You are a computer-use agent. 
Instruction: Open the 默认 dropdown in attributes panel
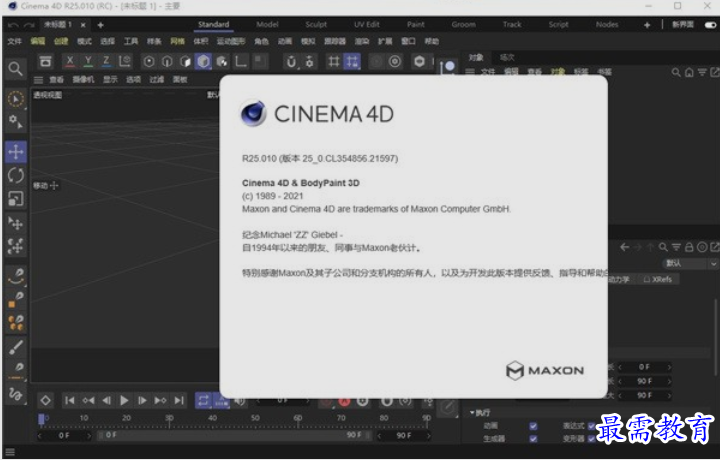point(690,264)
